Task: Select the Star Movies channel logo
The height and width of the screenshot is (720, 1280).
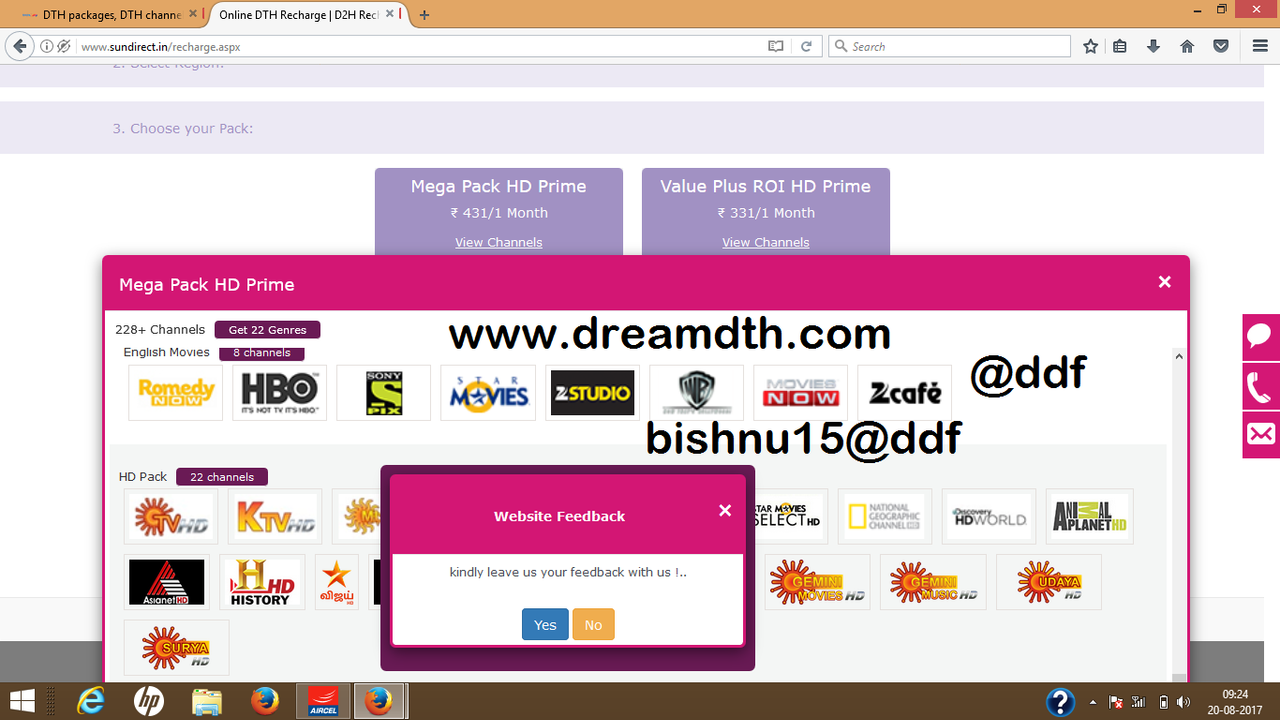Action: click(488, 392)
